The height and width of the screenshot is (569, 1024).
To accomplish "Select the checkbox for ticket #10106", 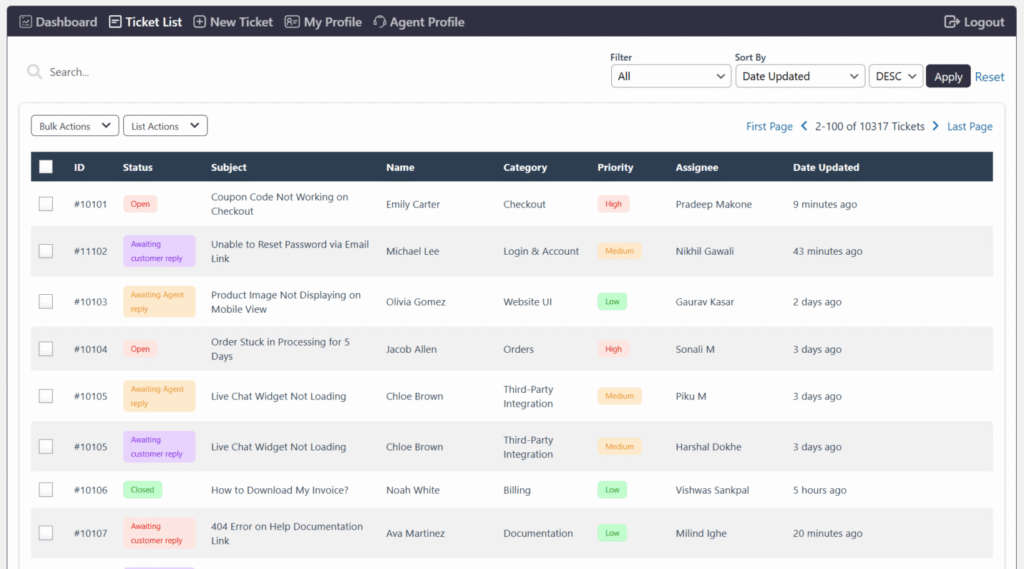I will (x=46, y=490).
